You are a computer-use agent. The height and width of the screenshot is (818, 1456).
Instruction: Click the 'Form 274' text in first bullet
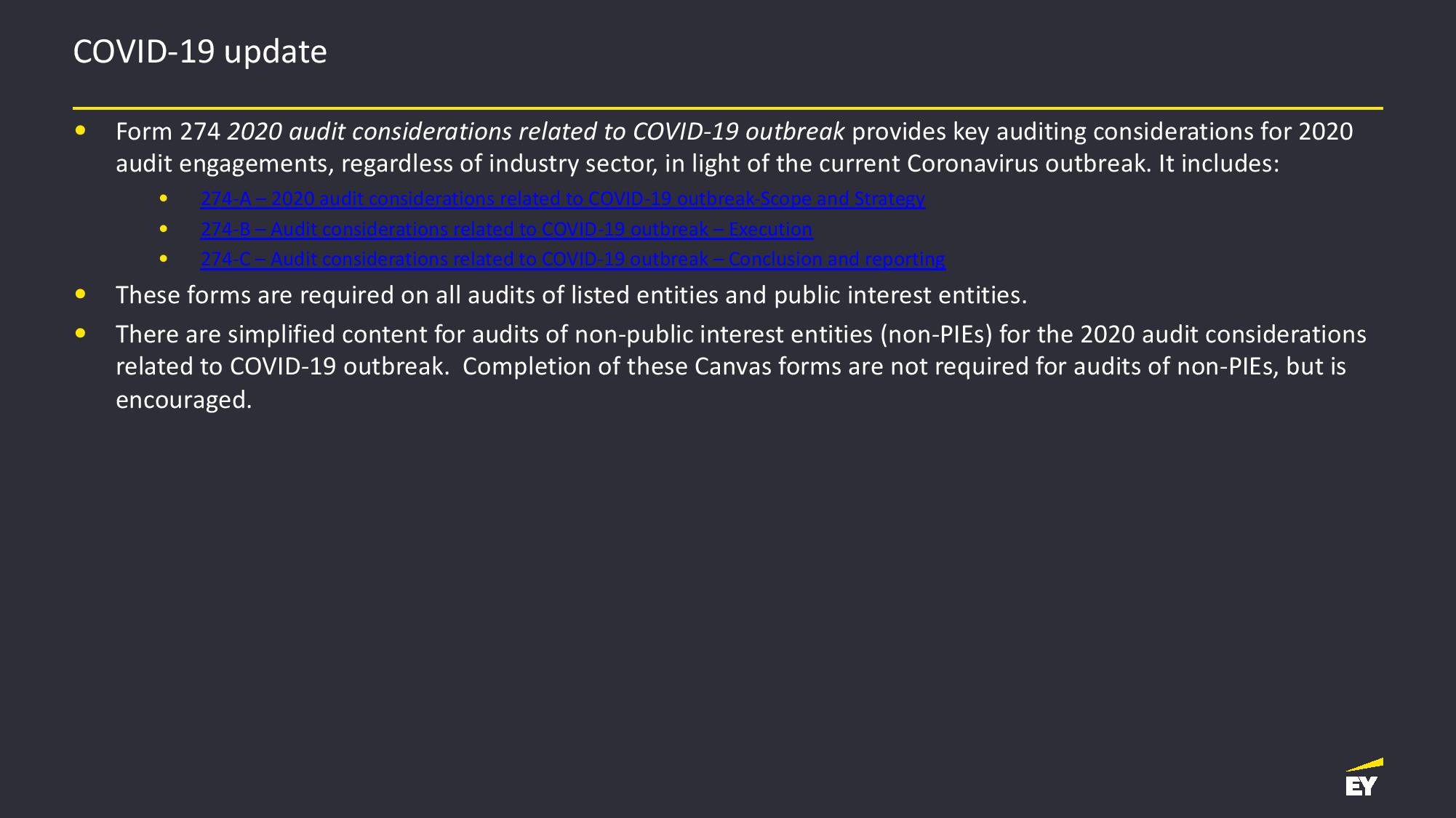coord(168,132)
